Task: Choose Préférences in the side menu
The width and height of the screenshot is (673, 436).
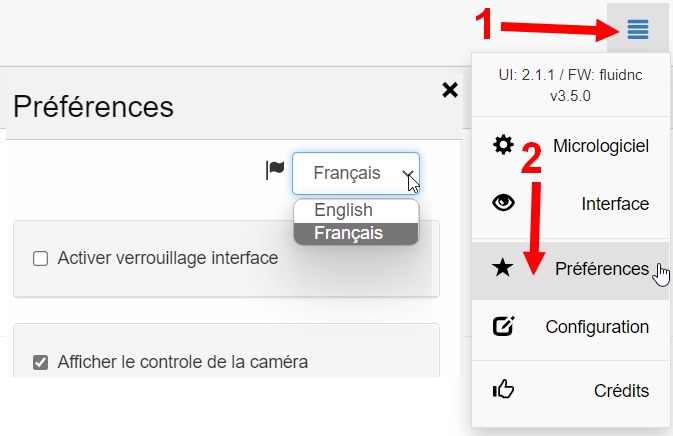Action: (570, 270)
